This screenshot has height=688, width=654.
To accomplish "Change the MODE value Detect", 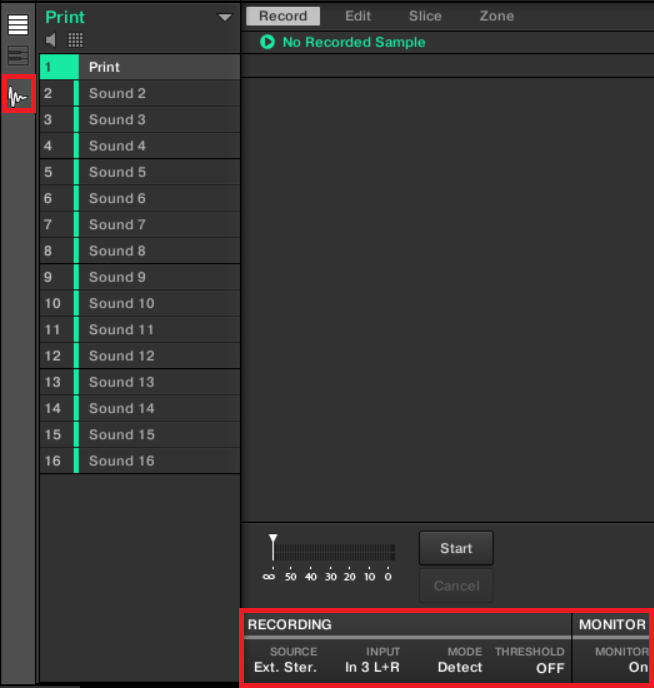I will [460, 667].
